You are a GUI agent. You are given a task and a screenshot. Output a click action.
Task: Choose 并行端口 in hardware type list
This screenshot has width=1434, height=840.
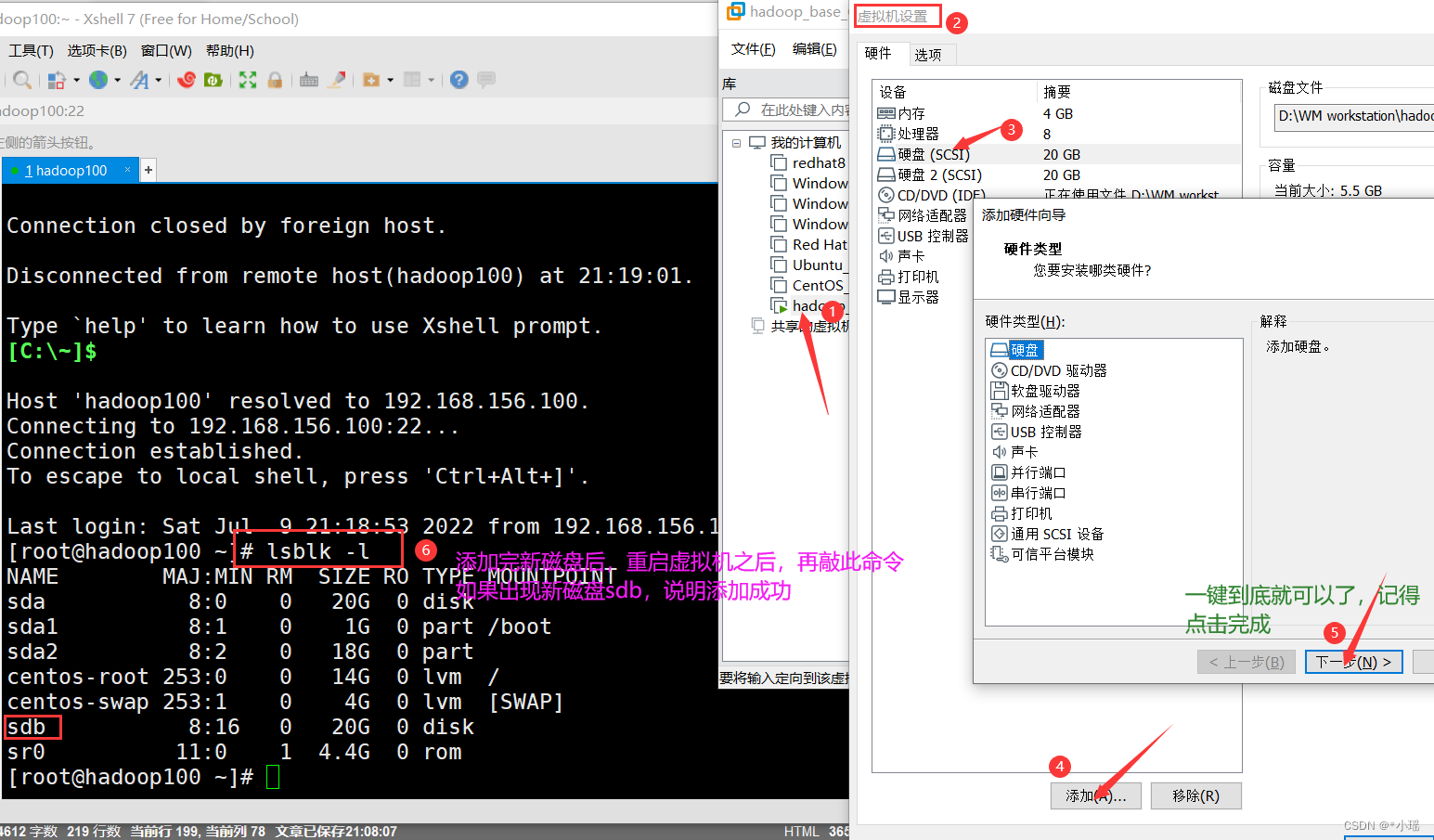coord(1028,472)
